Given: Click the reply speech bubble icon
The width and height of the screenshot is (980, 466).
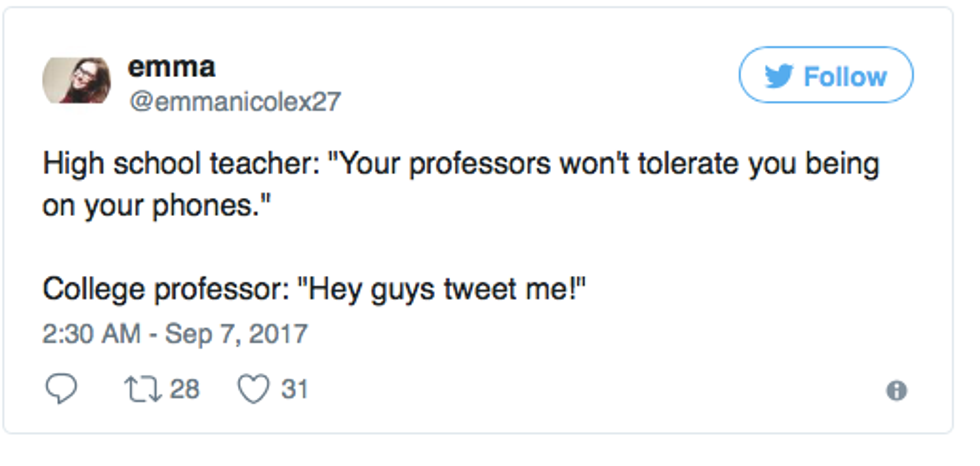Looking at the screenshot, I should coord(61,389).
